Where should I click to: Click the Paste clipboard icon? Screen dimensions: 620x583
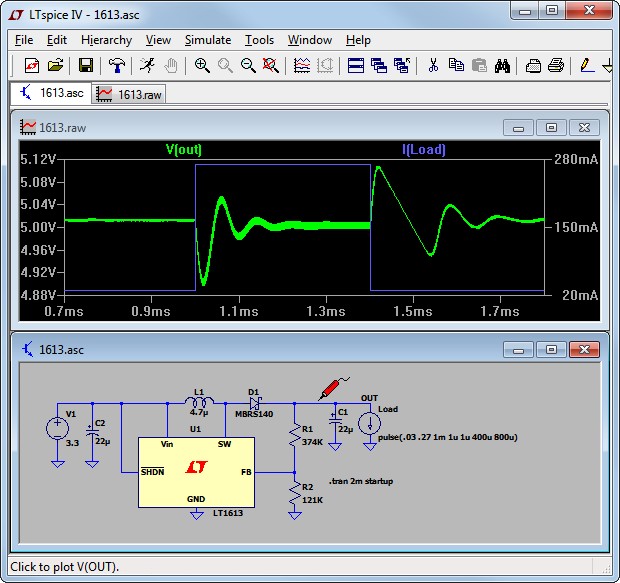click(x=479, y=65)
